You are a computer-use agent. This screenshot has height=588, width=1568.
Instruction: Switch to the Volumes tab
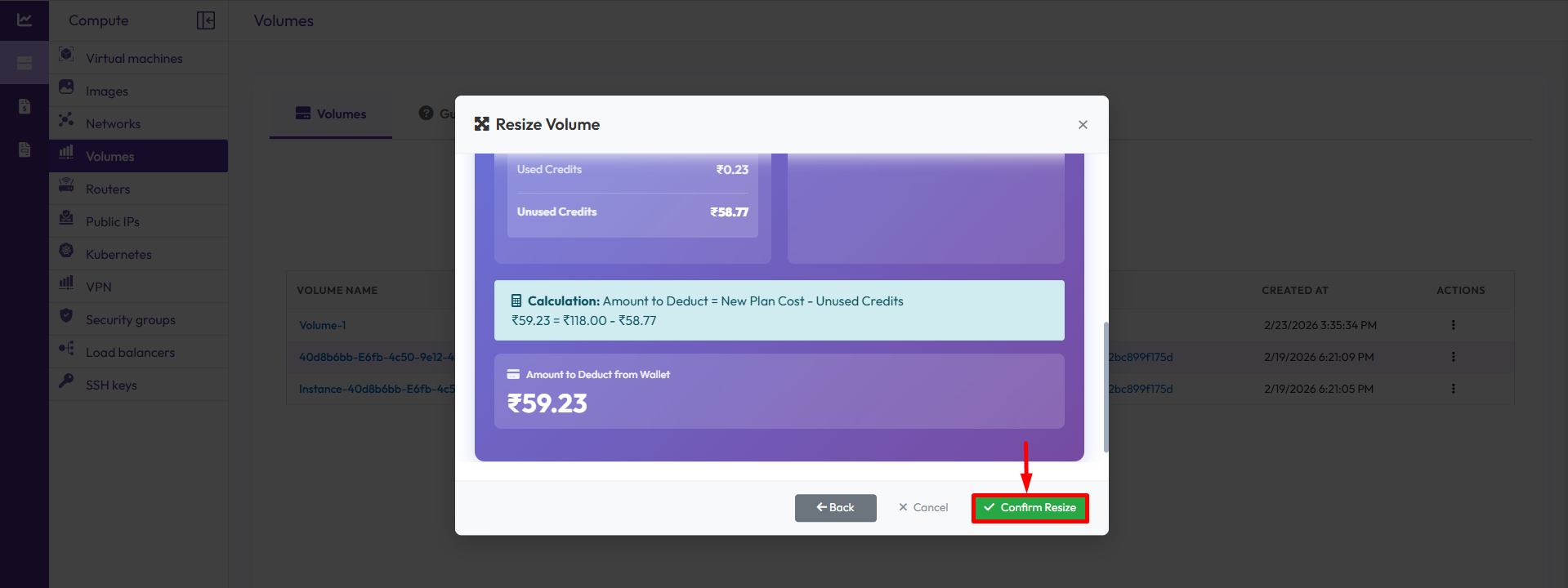tap(331, 114)
